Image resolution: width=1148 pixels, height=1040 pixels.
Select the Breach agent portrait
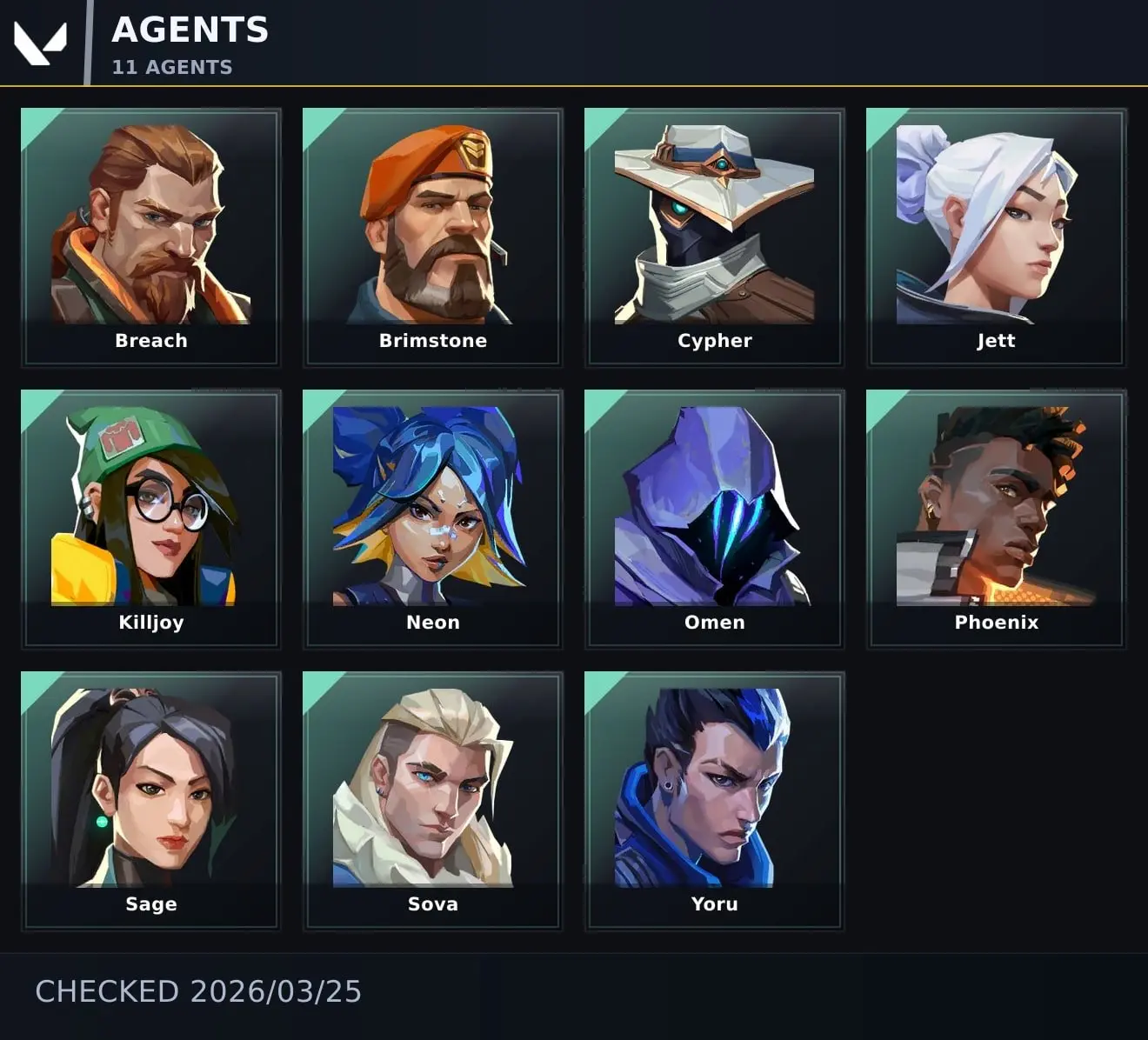(151, 237)
